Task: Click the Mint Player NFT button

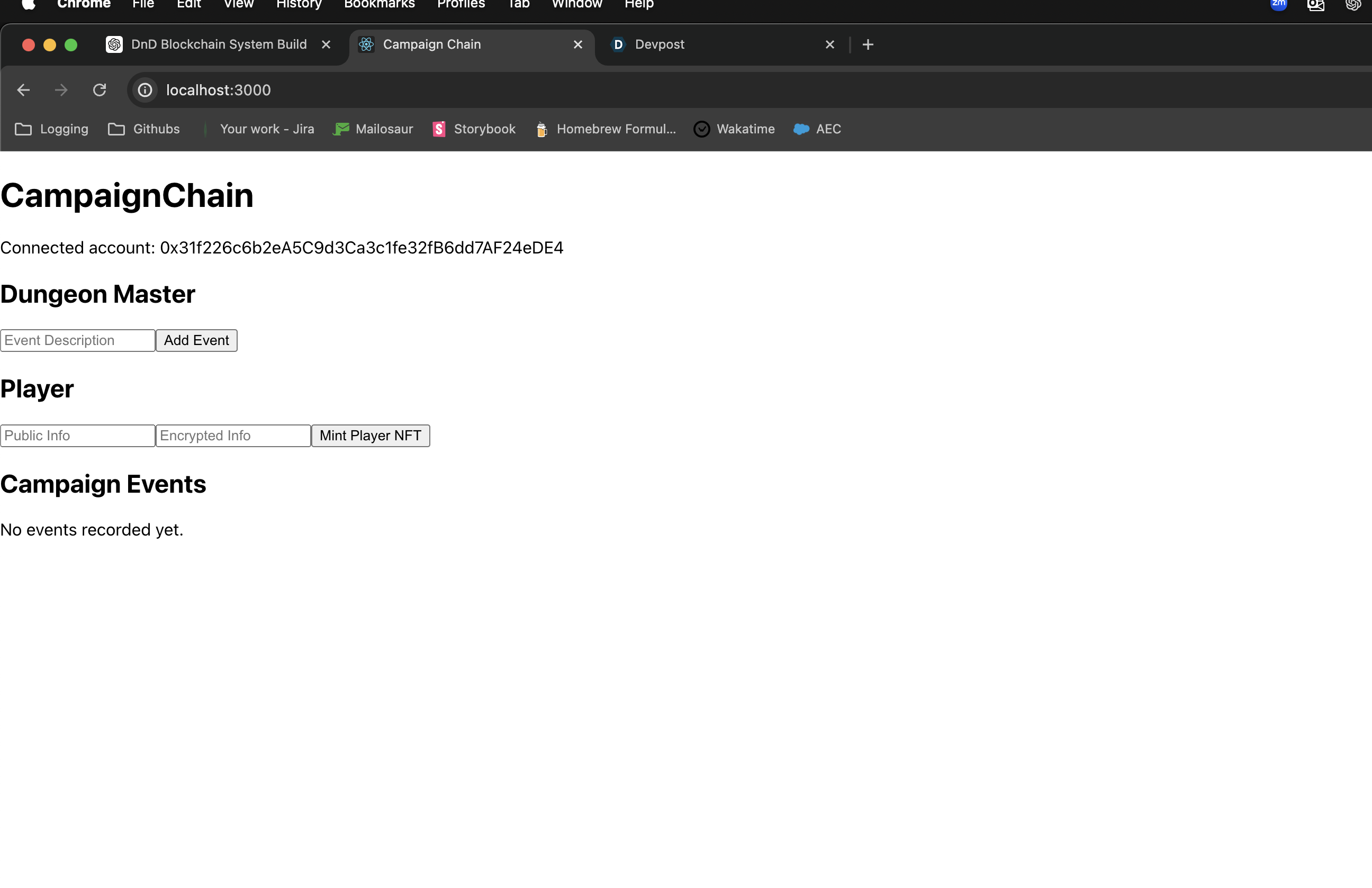Action: click(370, 436)
